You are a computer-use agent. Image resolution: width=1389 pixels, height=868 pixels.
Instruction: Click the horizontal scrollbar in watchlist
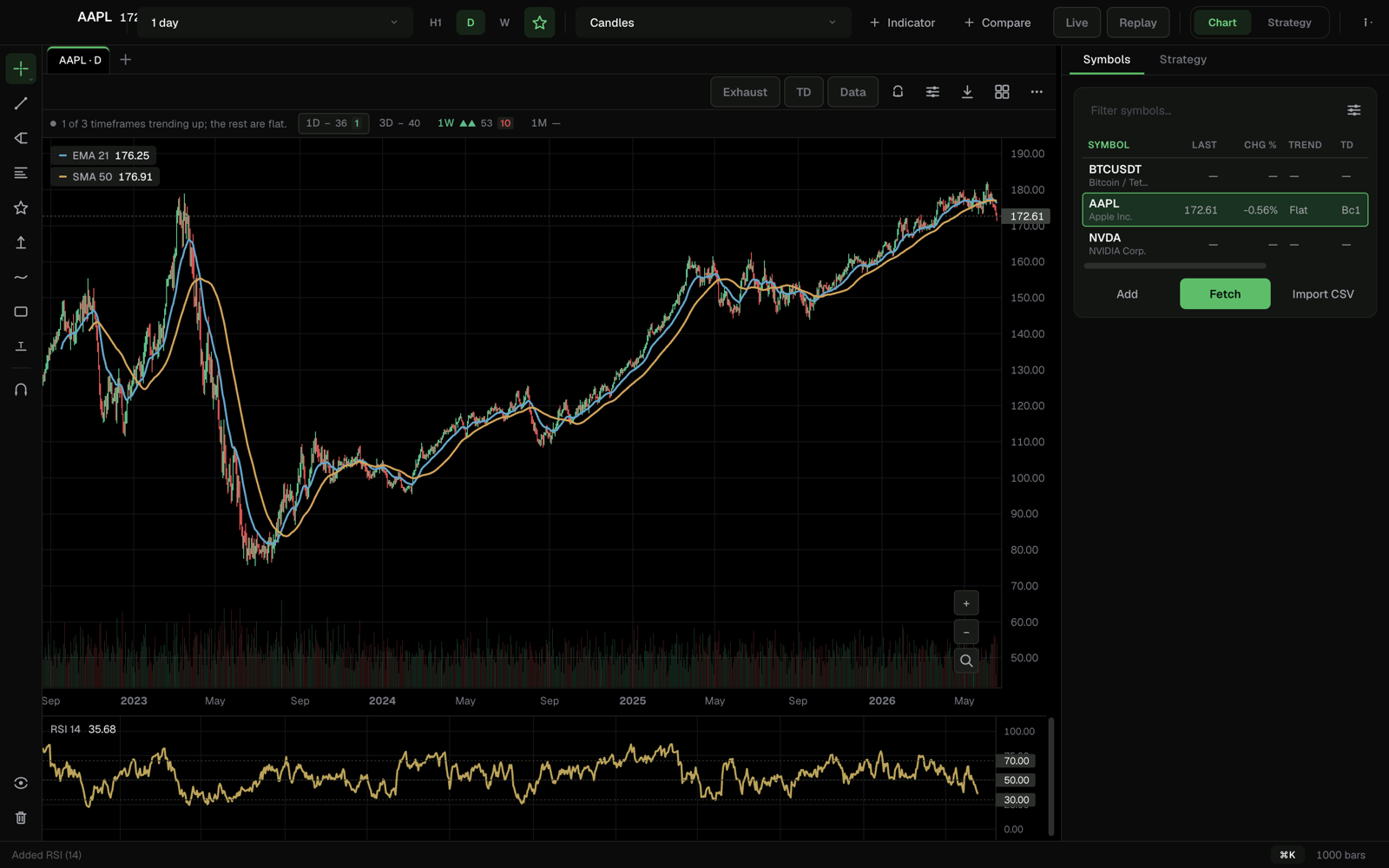pyautogui.click(x=1175, y=266)
